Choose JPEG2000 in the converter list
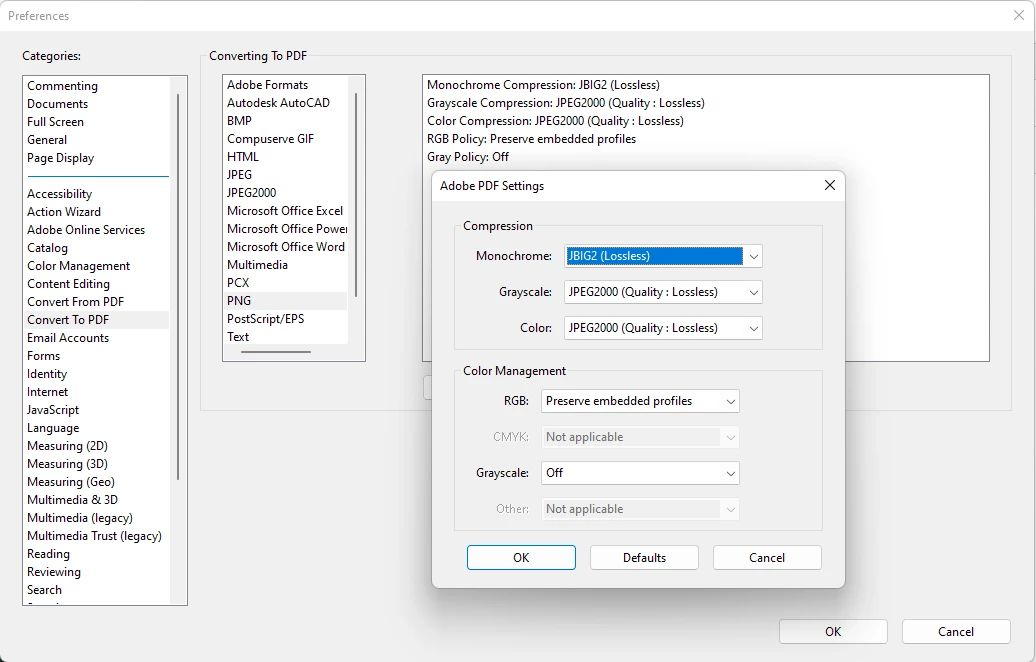The image size is (1036, 662). click(x=252, y=193)
